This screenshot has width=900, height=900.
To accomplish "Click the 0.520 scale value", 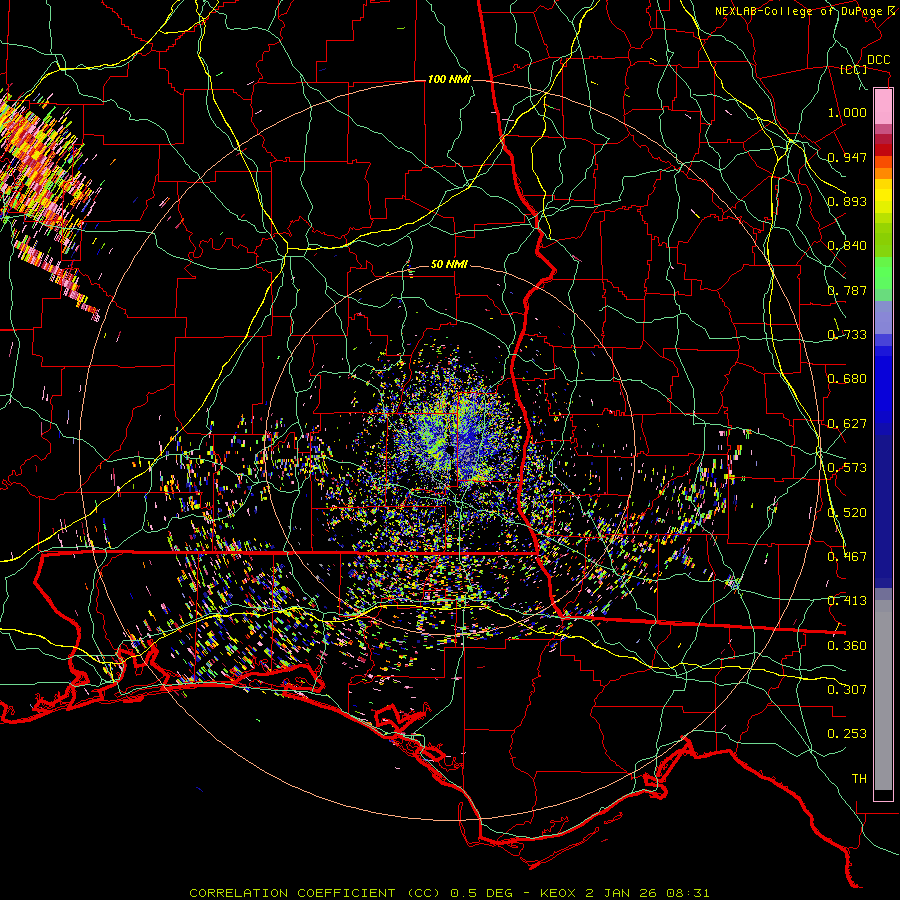I will 847,513.
